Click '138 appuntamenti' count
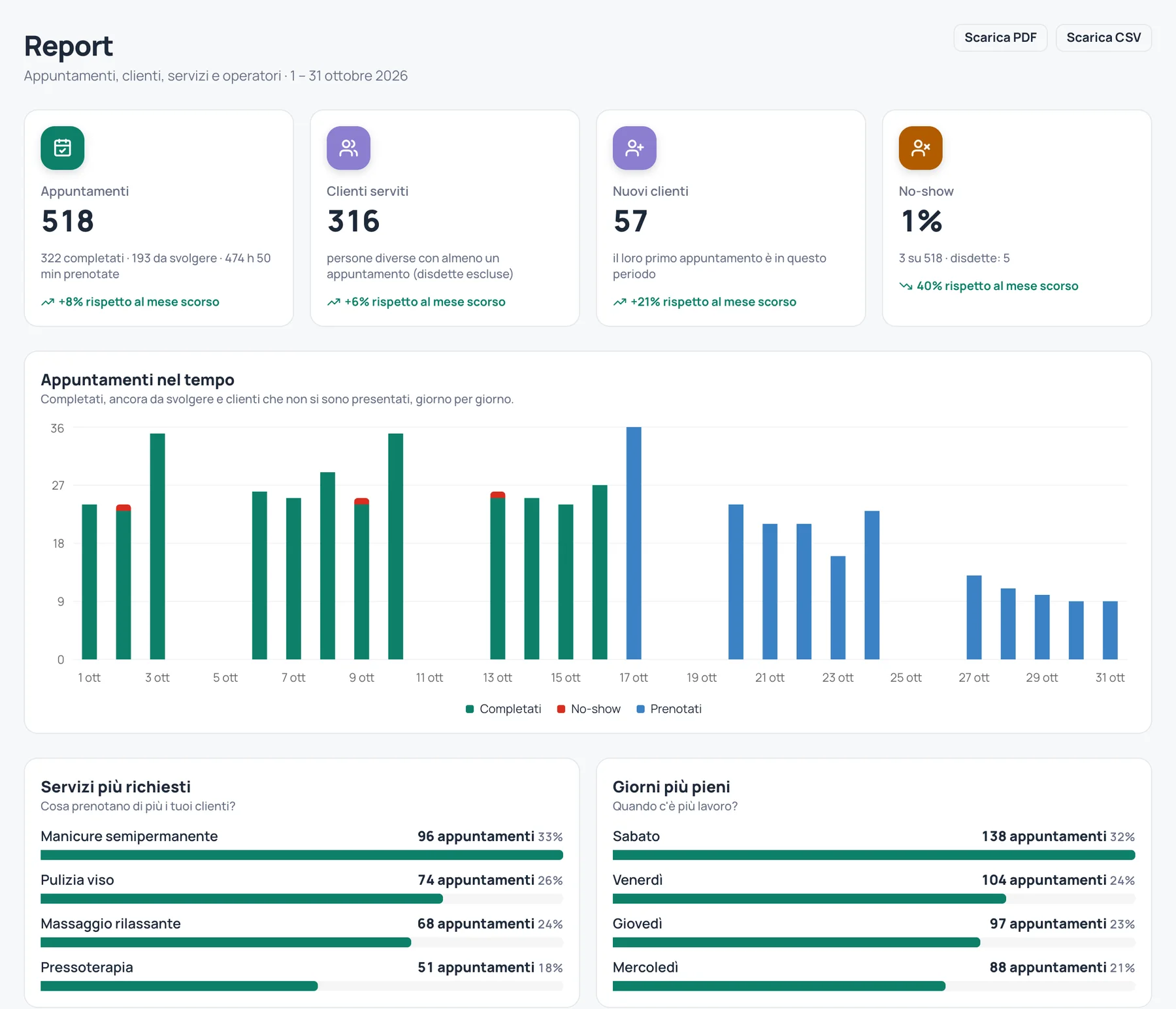 (x=1044, y=836)
